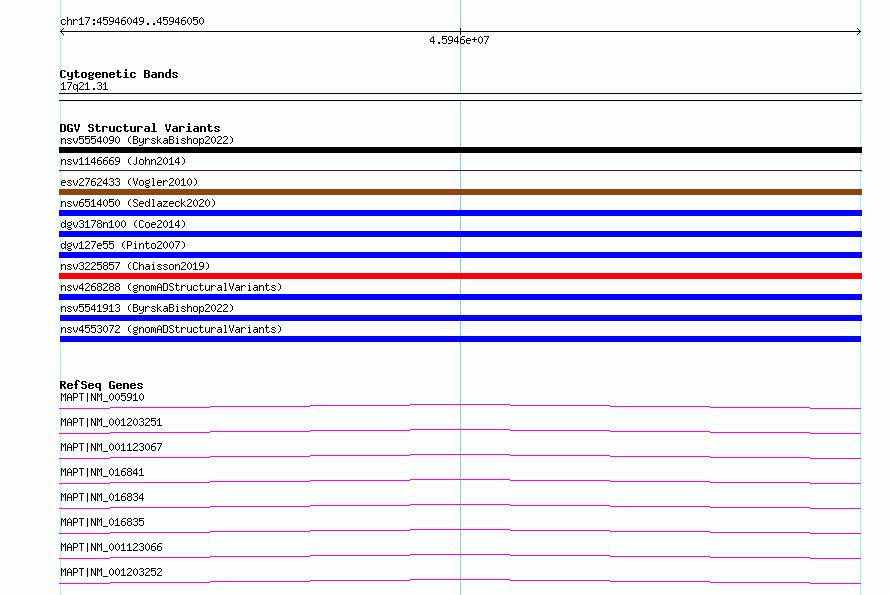Click the cytogenetic band 17q21.31 bar
The image size is (890, 595).
[460, 97]
